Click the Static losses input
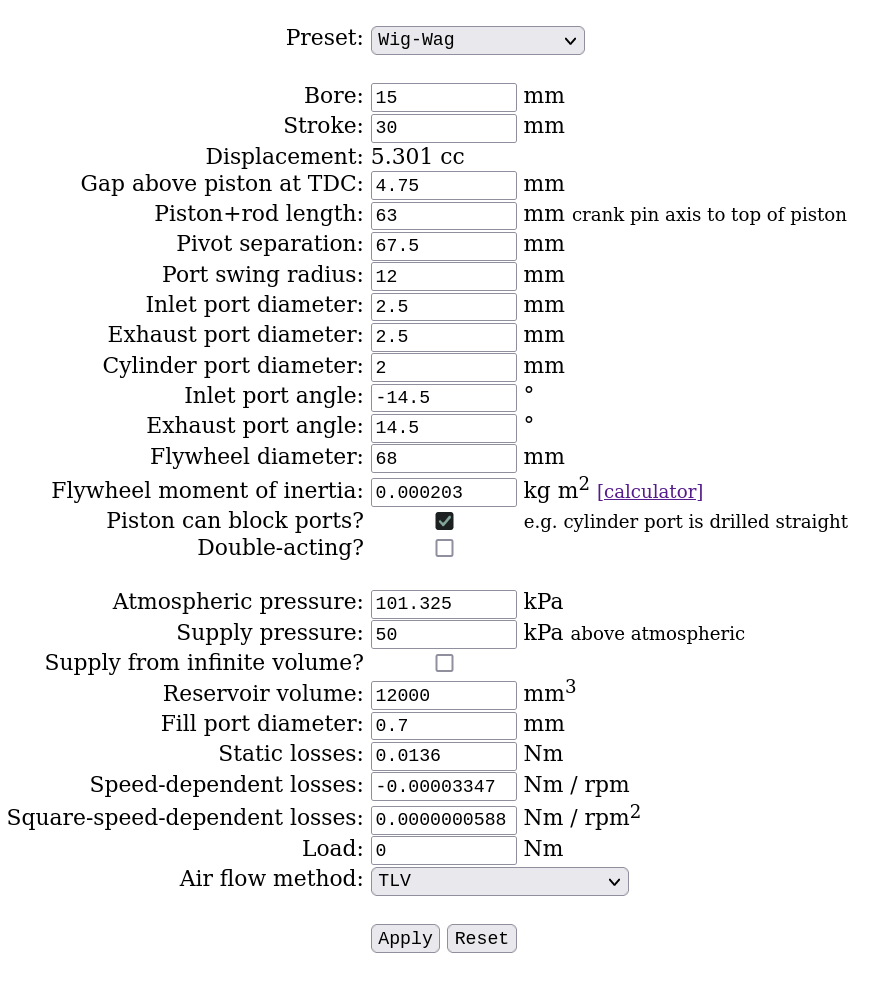 click(443, 755)
